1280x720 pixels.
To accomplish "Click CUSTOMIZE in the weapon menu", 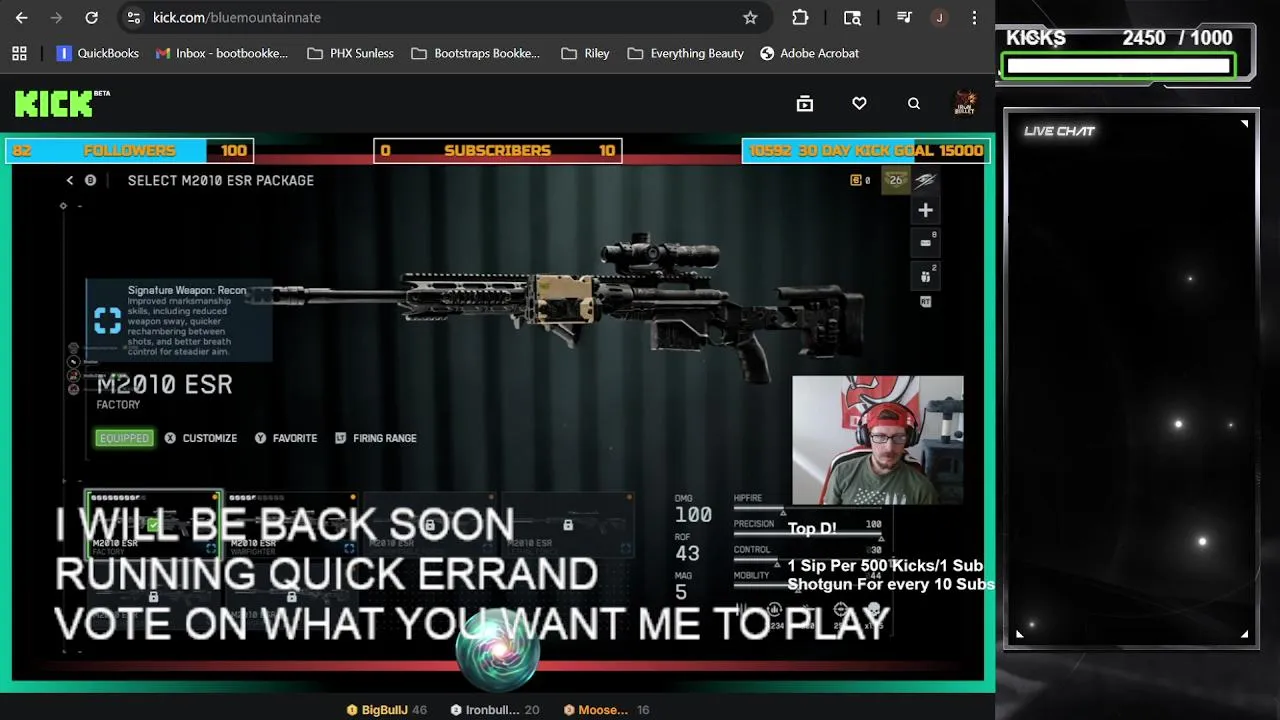I will click(201, 438).
